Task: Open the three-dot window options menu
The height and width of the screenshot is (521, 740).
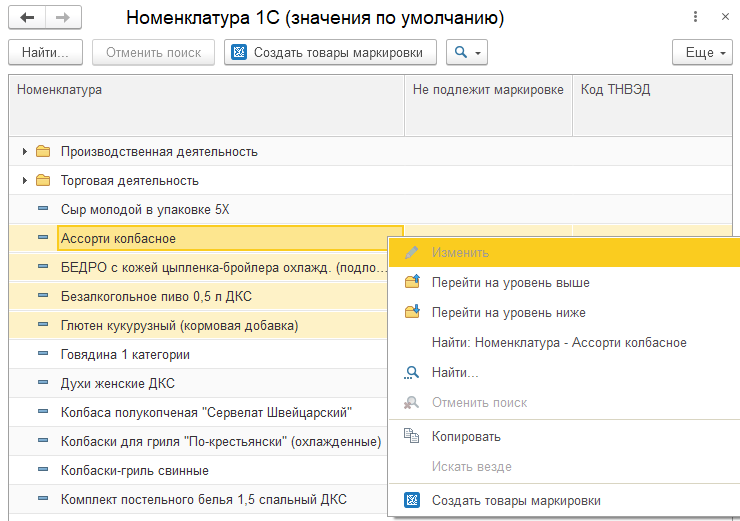Action: 695,17
